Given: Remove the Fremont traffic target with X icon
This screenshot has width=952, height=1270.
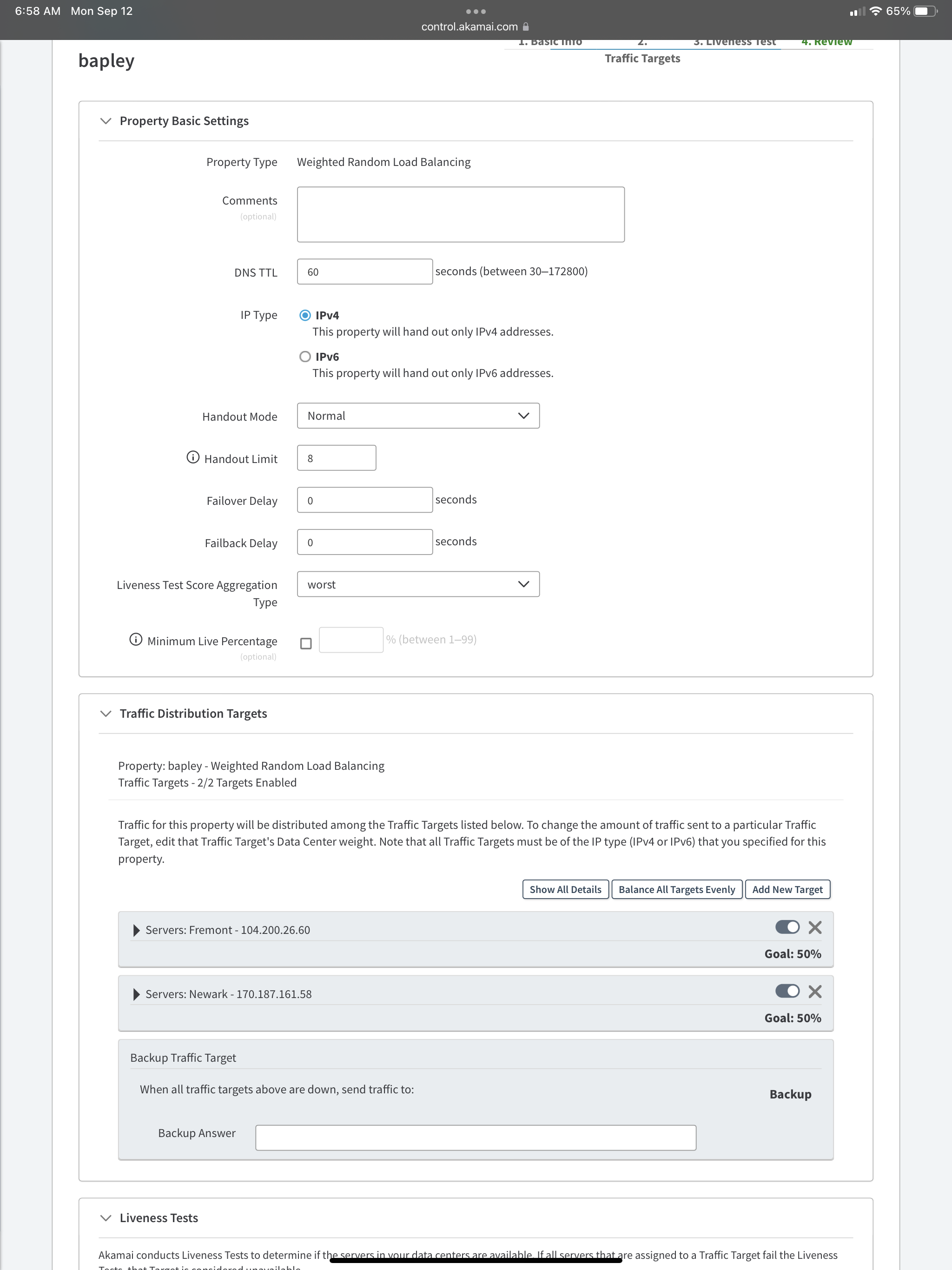Looking at the screenshot, I should point(815,926).
